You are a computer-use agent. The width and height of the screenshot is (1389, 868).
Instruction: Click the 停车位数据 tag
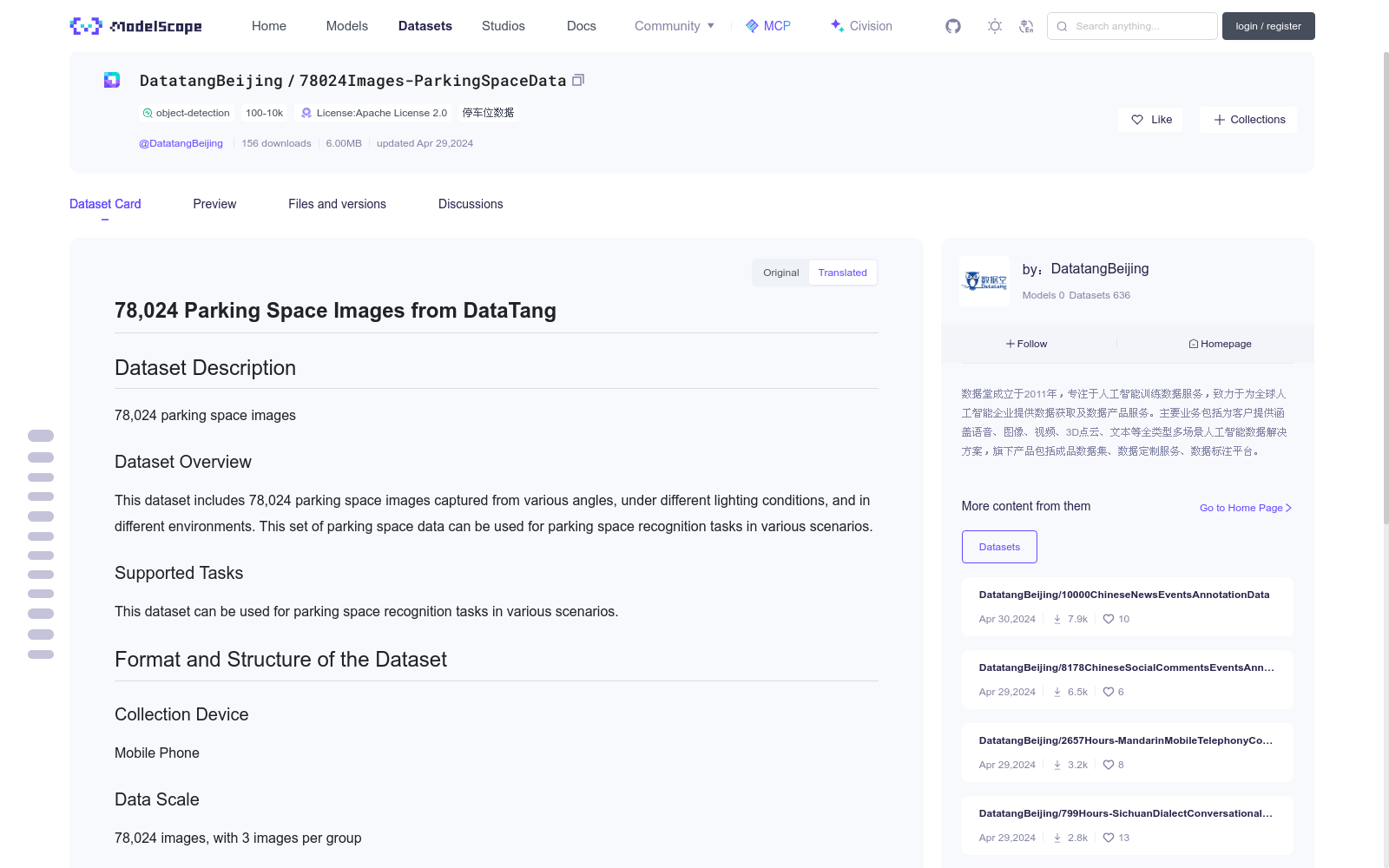click(488, 113)
